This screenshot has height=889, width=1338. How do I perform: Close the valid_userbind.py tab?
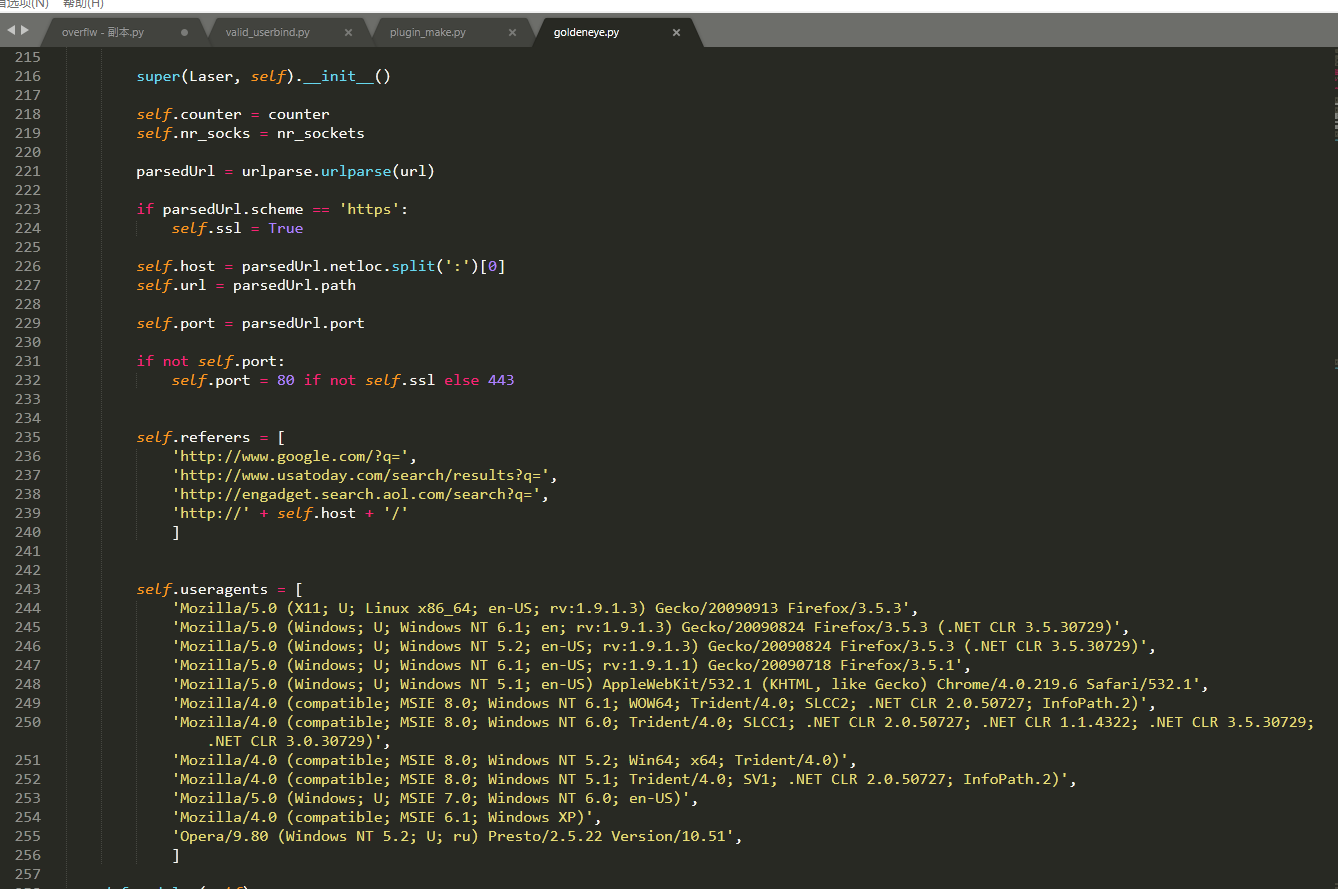[348, 32]
